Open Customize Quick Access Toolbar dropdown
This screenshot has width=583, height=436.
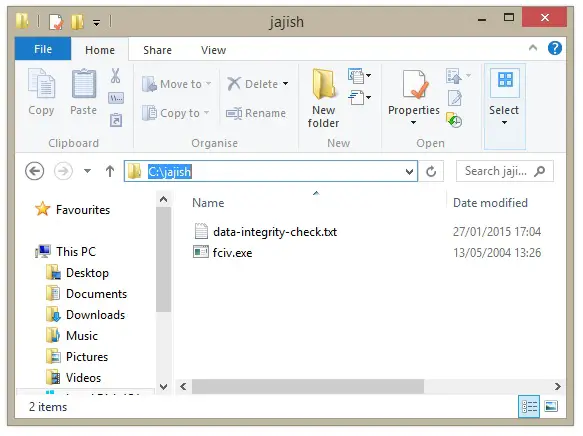pos(96,23)
